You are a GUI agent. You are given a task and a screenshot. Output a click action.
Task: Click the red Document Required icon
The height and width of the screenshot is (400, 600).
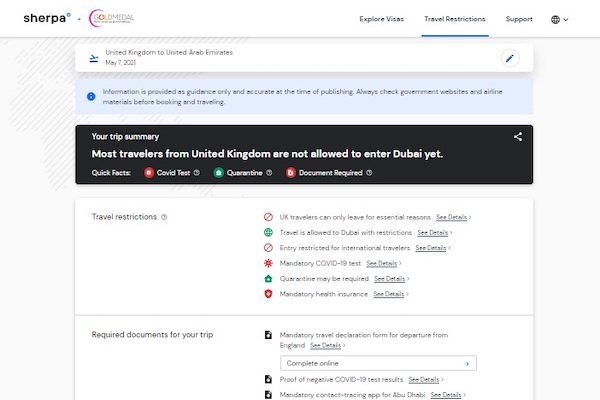click(291, 172)
